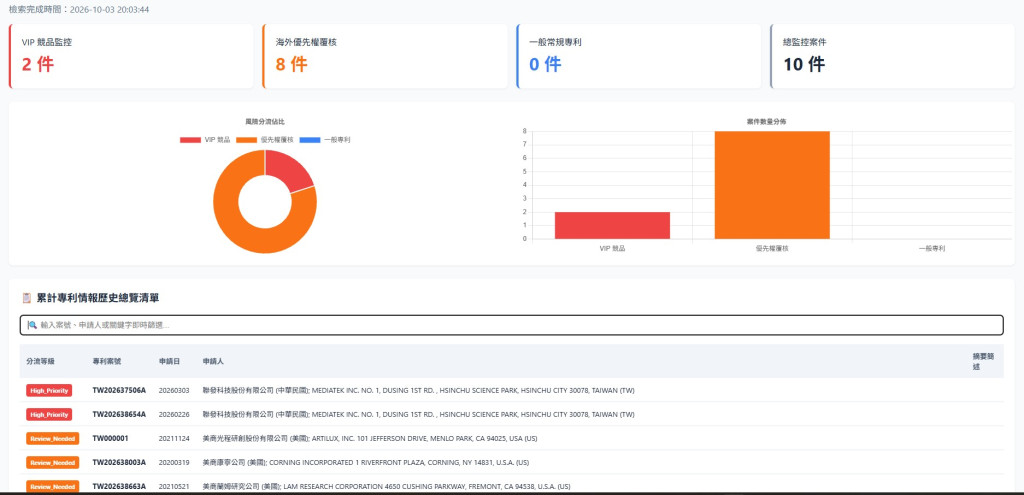The width and height of the screenshot is (1024, 495).
Task: Click the clipboard icon beside 累計專利情報歷史總覽清單
Action: point(27,298)
